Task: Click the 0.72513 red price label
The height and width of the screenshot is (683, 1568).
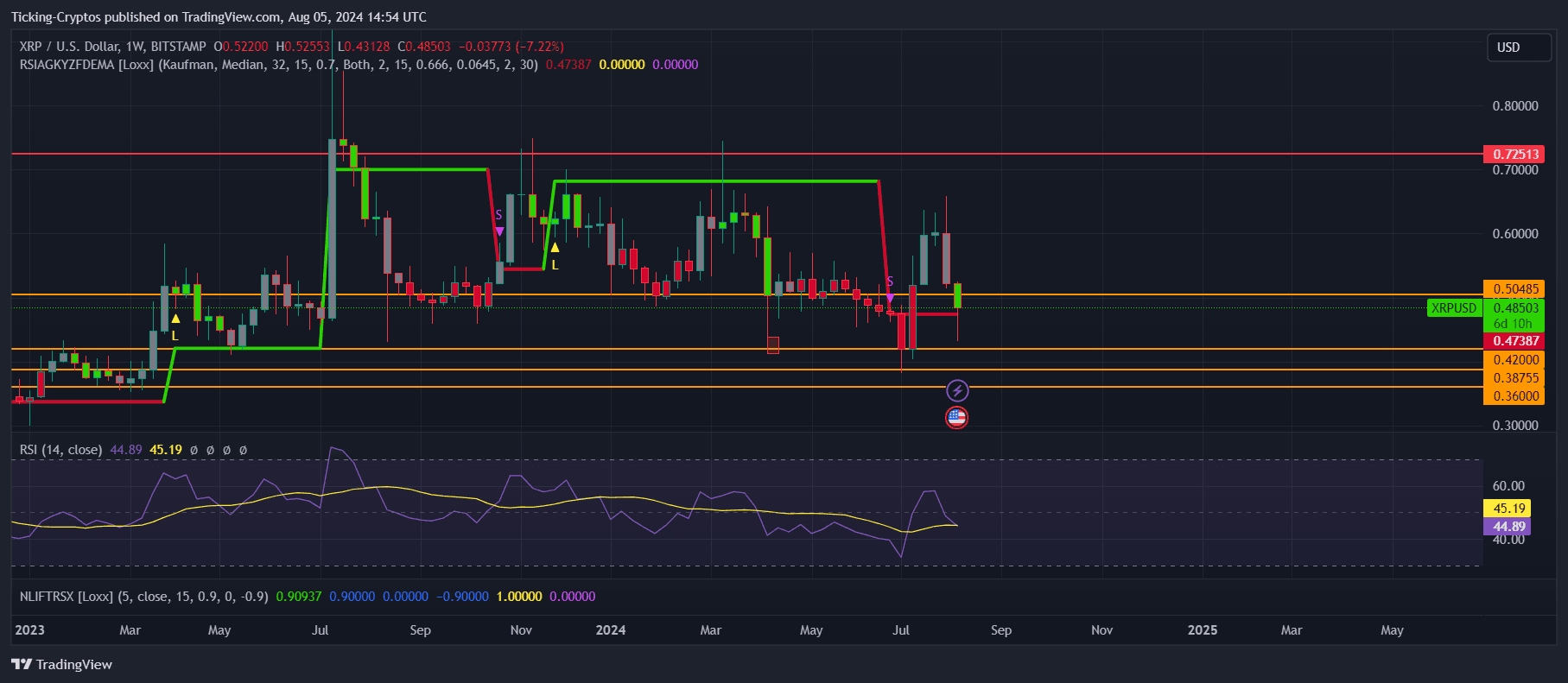Action: 1514,155
